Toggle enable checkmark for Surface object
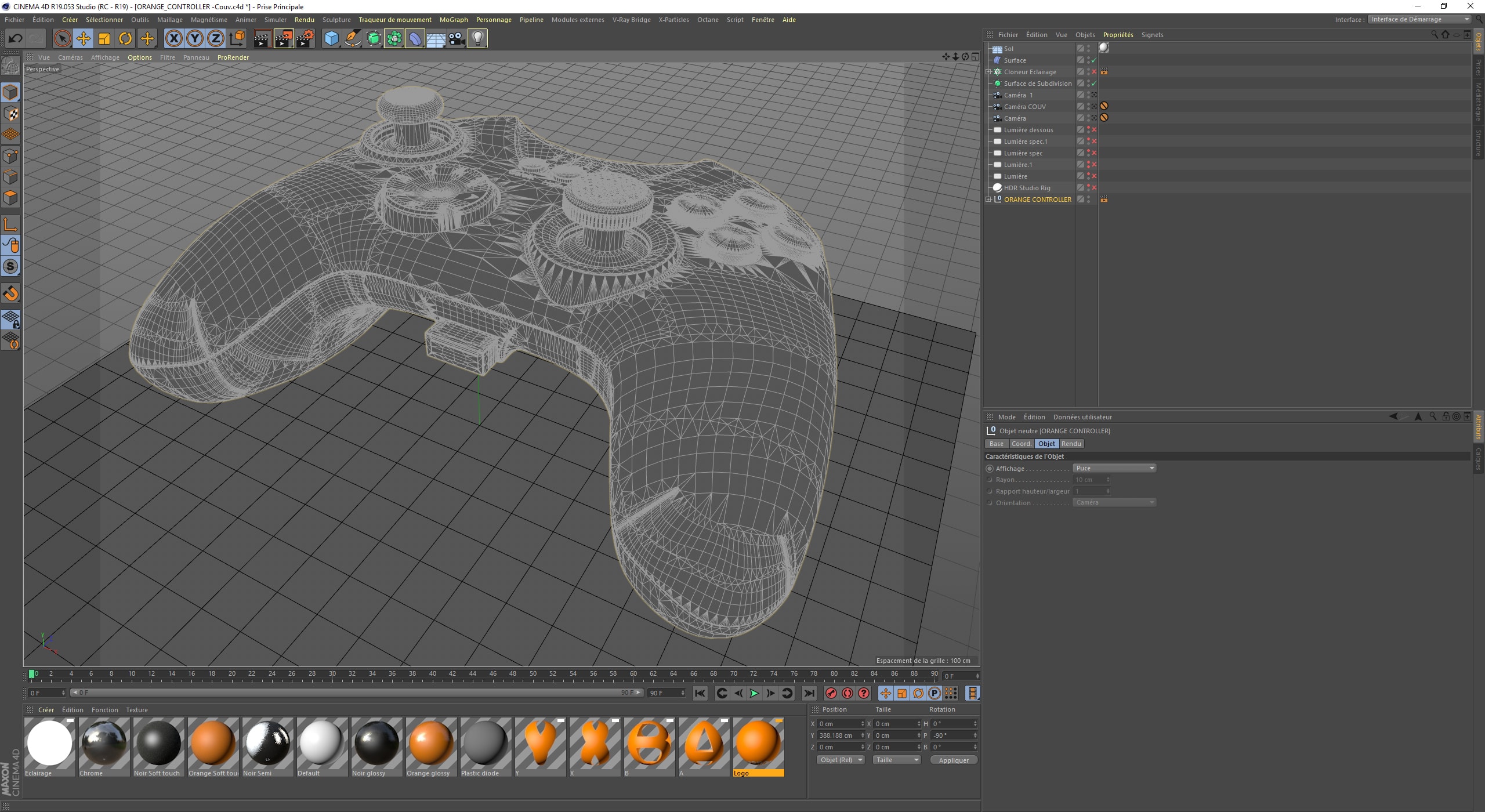Screen dimensions: 1485x812 1094,60
